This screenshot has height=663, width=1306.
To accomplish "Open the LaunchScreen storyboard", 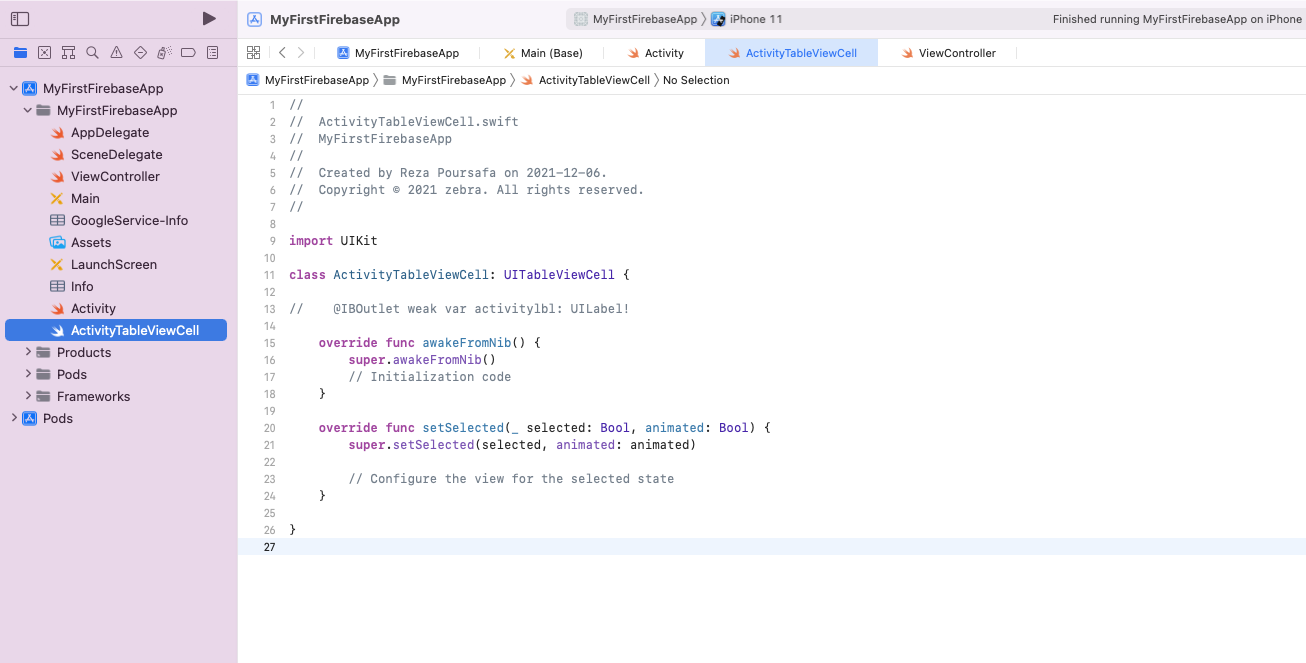I will click(114, 264).
